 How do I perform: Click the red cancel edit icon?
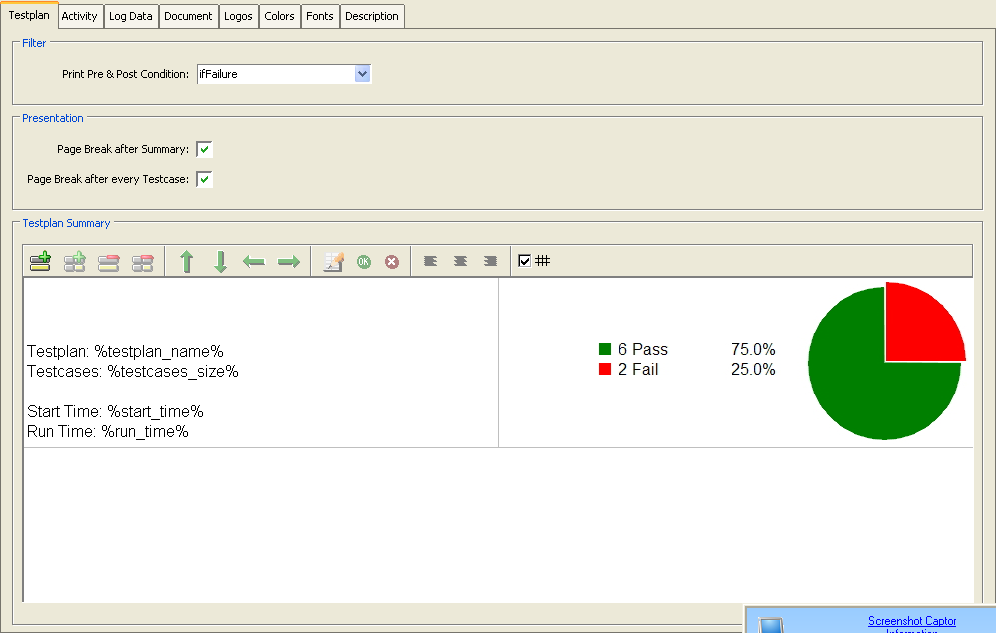coord(392,262)
